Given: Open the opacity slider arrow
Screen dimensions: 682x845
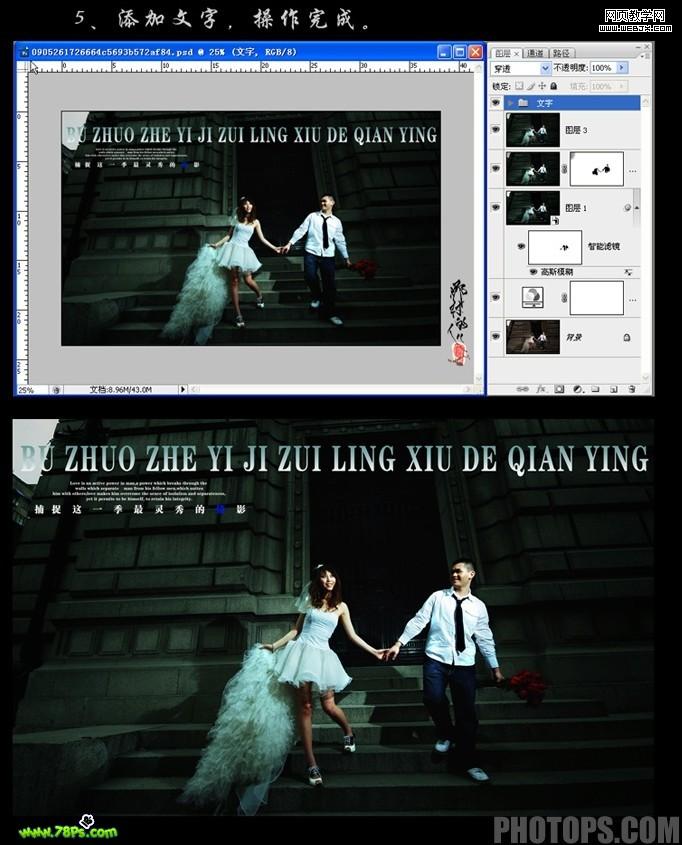Looking at the screenshot, I should (x=622, y=68).
